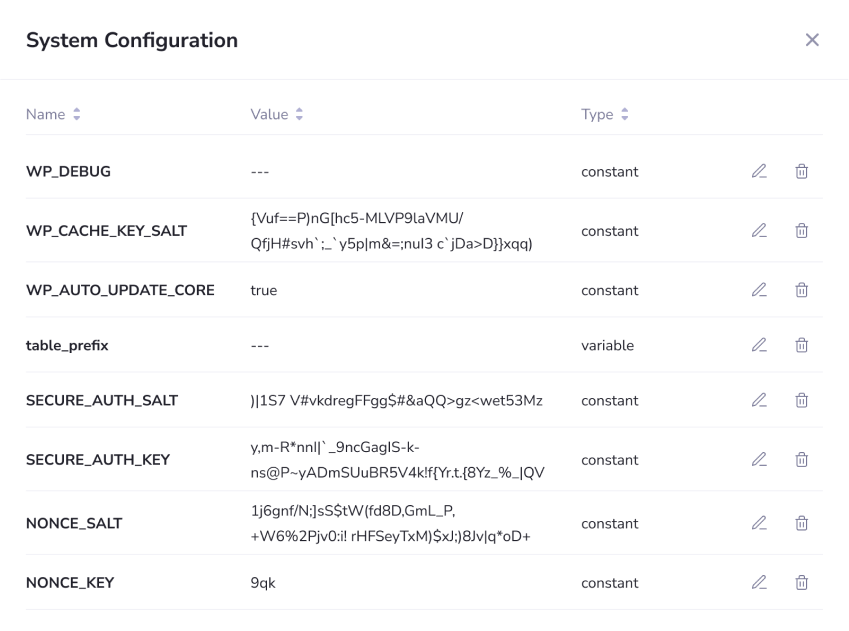This screenshot has width=849, height=631.
Task: Edit the NONCE_KEY entry
Action: click(759, 582)
